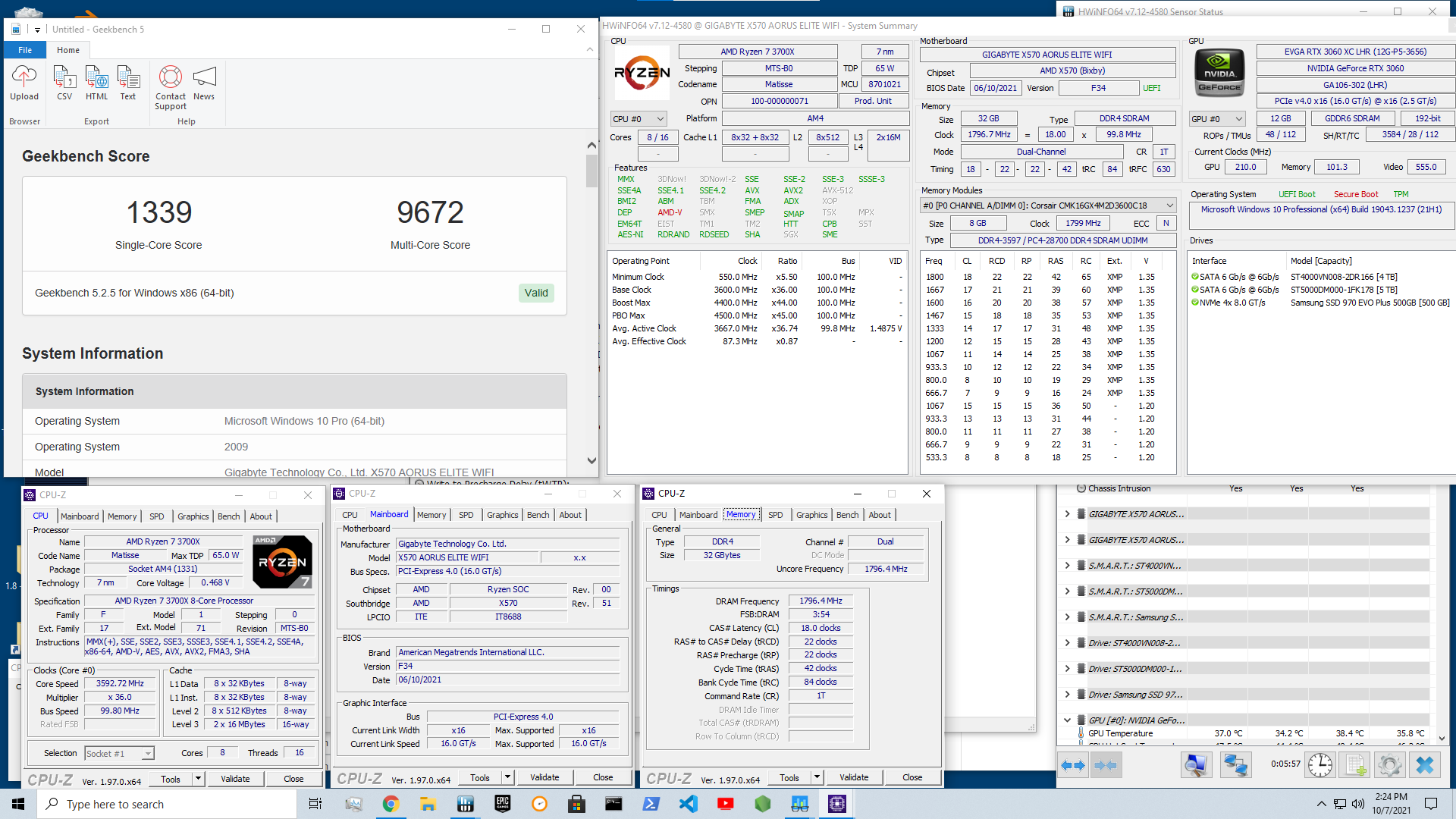This screenshot has height=819, width=1456.
Task: Open PowerShell from the taskbar
Action: [651, 804]
